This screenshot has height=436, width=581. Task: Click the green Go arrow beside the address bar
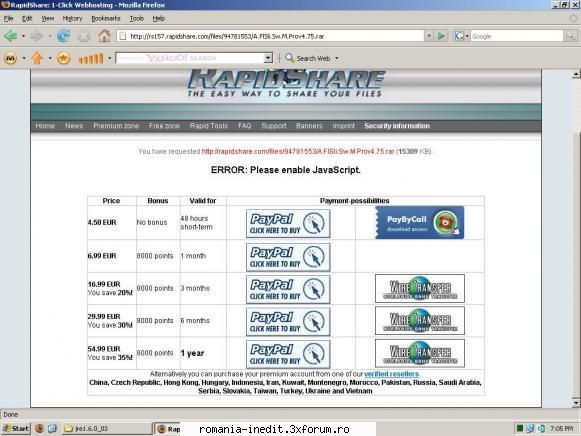[441, 36]
